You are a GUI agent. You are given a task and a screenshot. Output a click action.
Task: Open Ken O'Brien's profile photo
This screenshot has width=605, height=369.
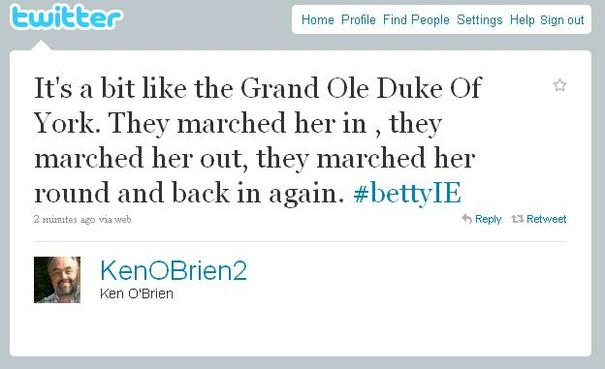(x=57, y=280)
